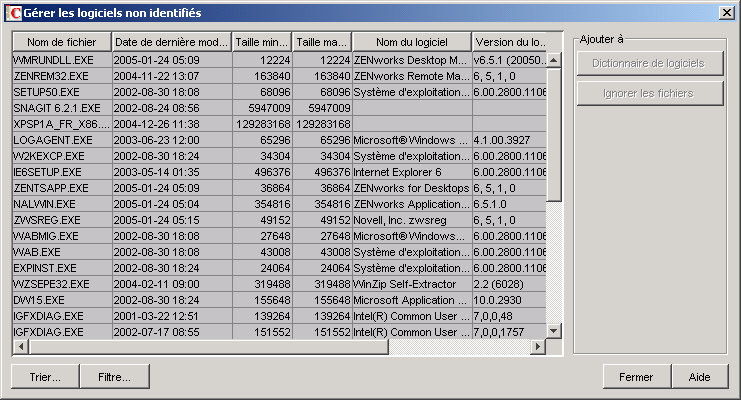Select XPSP1A_FR_X86... file

coord(62,124)
